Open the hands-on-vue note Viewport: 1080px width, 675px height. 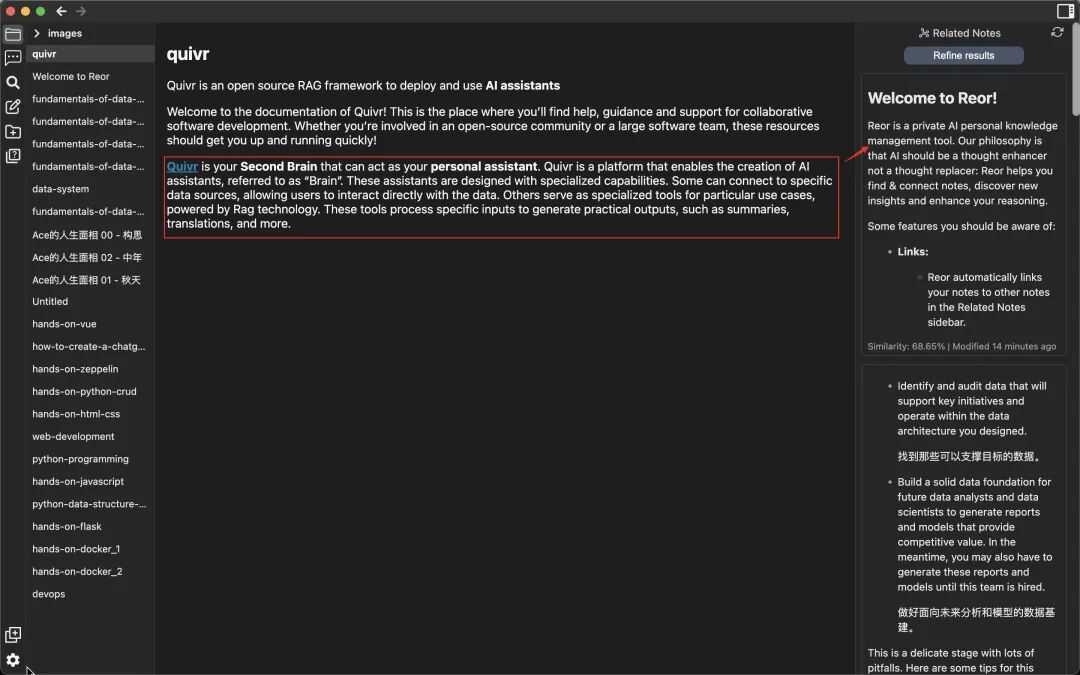(x=90, y=324)
